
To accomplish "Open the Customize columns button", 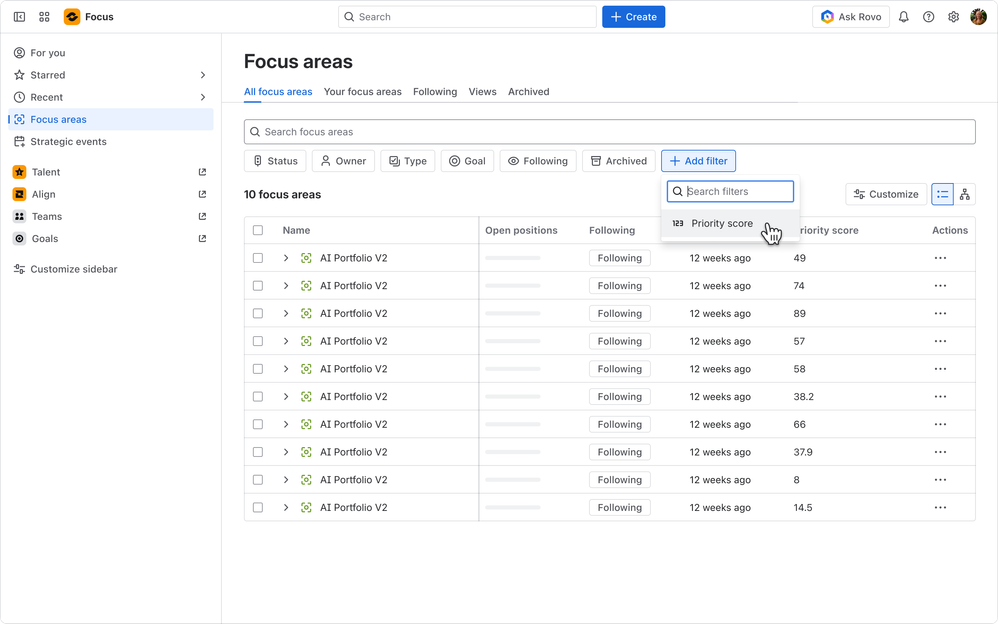I will (x=886, y=194).
